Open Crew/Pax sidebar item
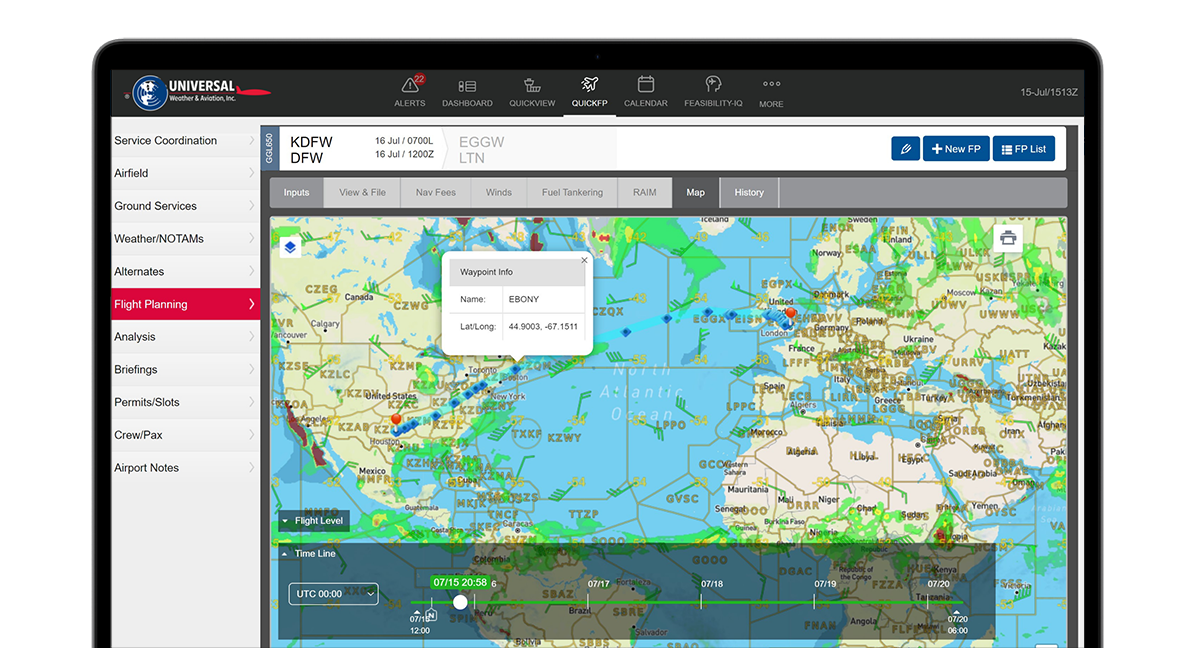Screen dimensions: 1200x648 (185, 435)
